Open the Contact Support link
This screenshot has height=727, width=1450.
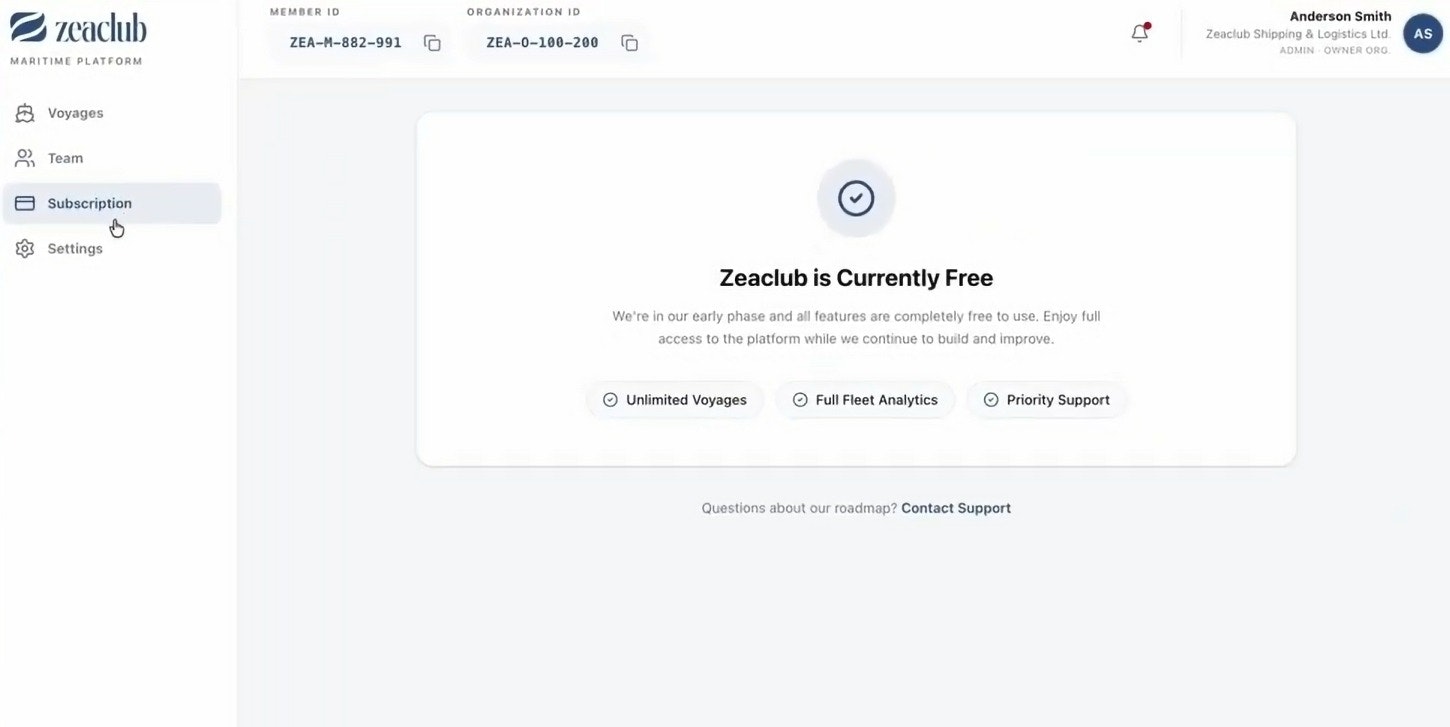[955, 507]
